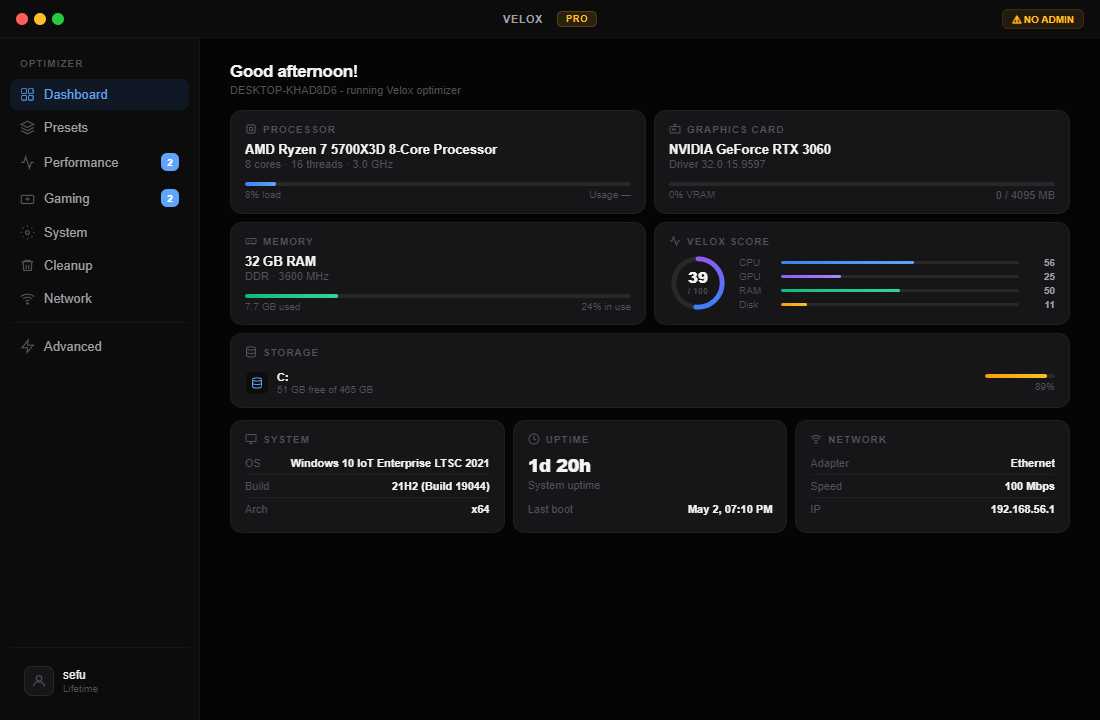Click the 0 / 4095 MB VRAM value
This screenshot has height=720, width=1100.
click(1025, 195)
